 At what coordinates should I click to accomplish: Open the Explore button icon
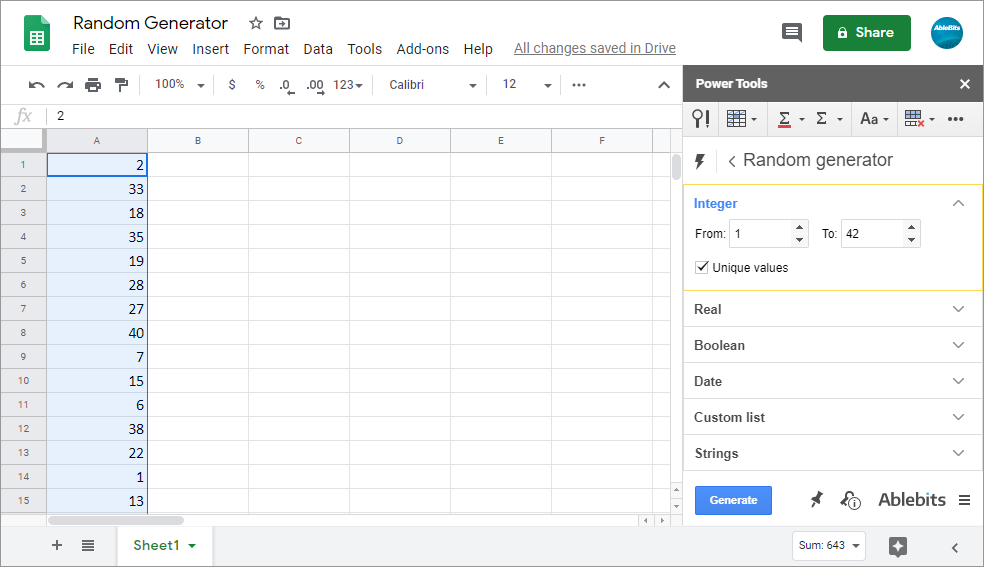coord(898,546)
